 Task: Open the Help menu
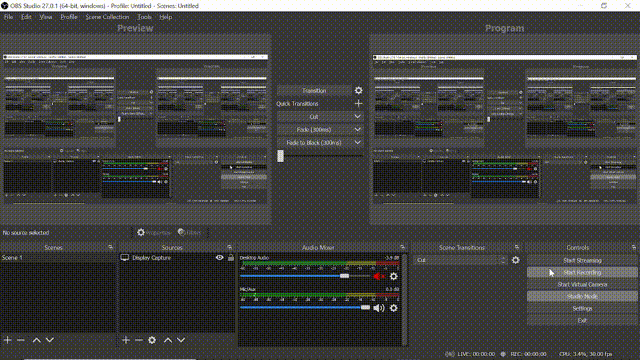165,17
